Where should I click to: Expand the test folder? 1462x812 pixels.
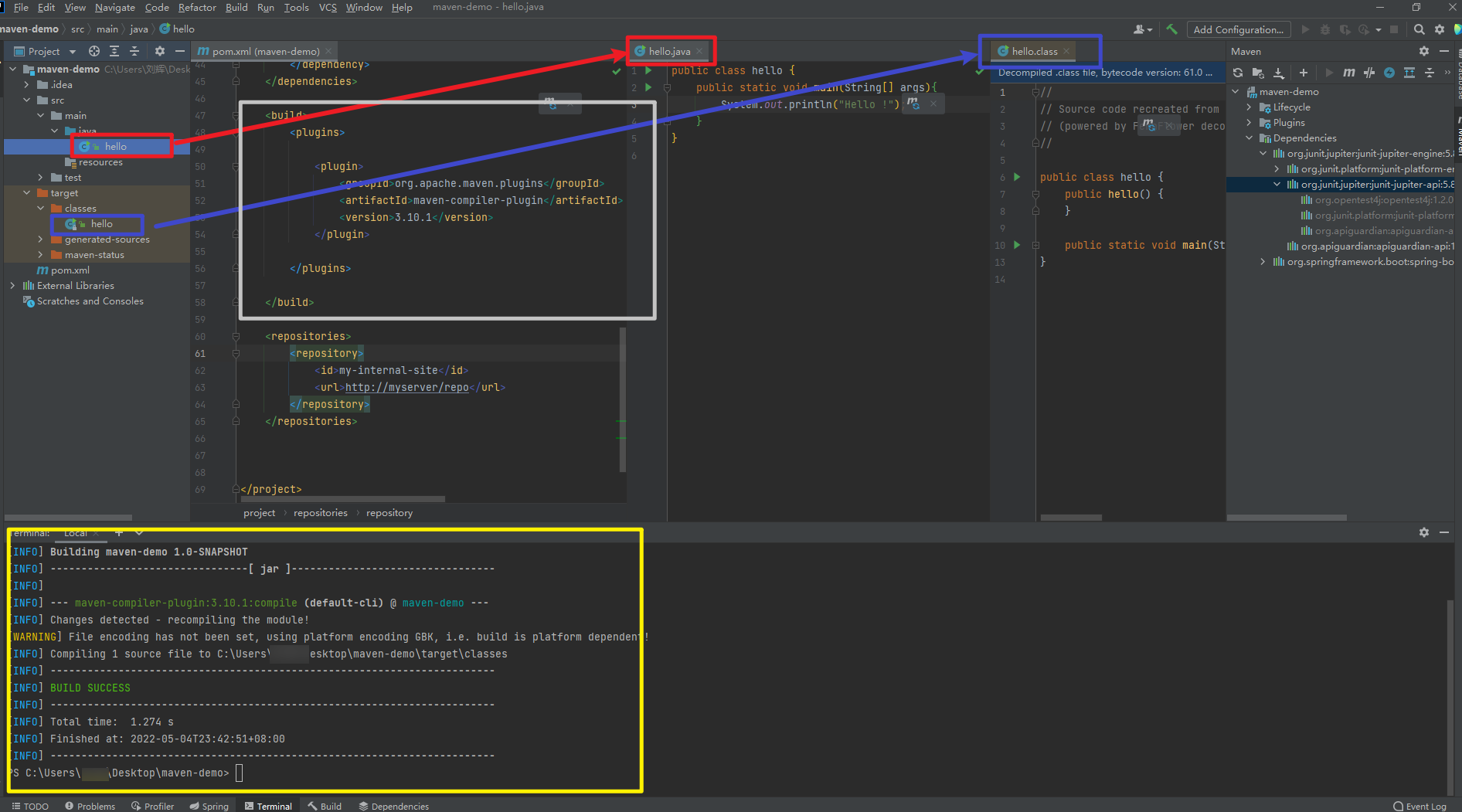[x=41, y=178]
